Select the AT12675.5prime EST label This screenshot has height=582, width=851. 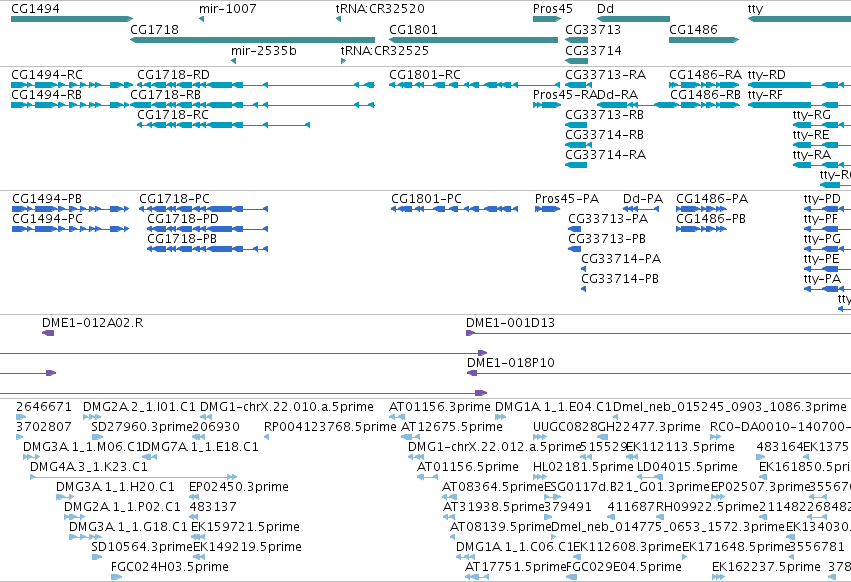point(452,427)
